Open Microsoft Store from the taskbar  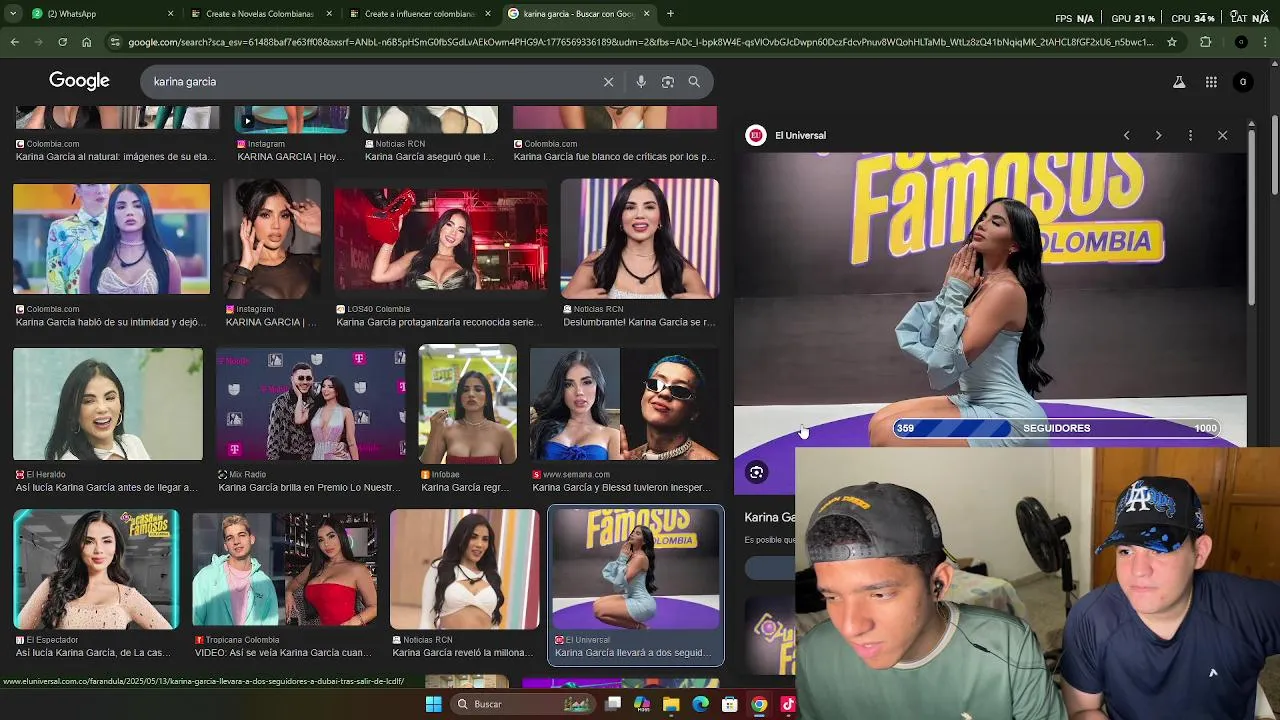tap(730, 704)
